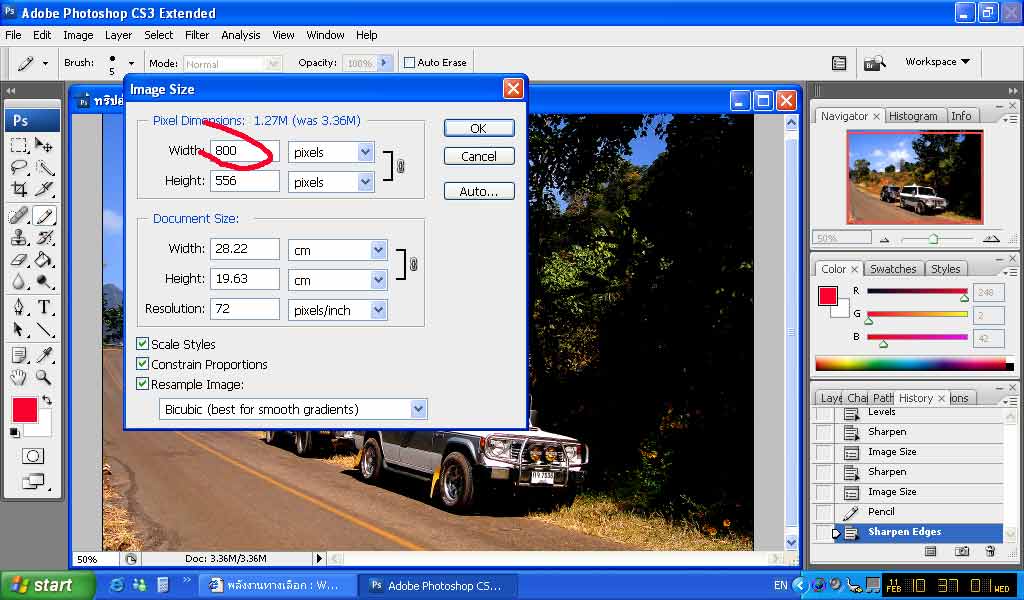Toggle Constrain Proportions checkbox
The image size is (1024, 600).
tap(143, 364)
